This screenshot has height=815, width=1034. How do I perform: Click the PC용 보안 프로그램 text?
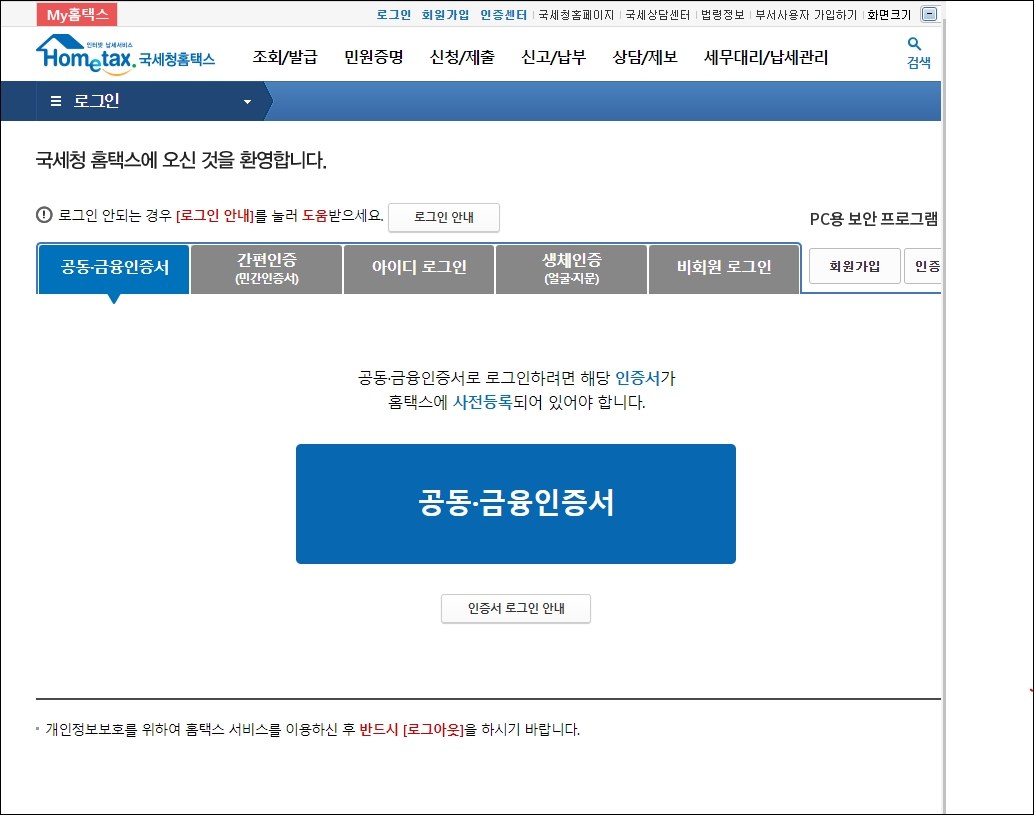873,219
